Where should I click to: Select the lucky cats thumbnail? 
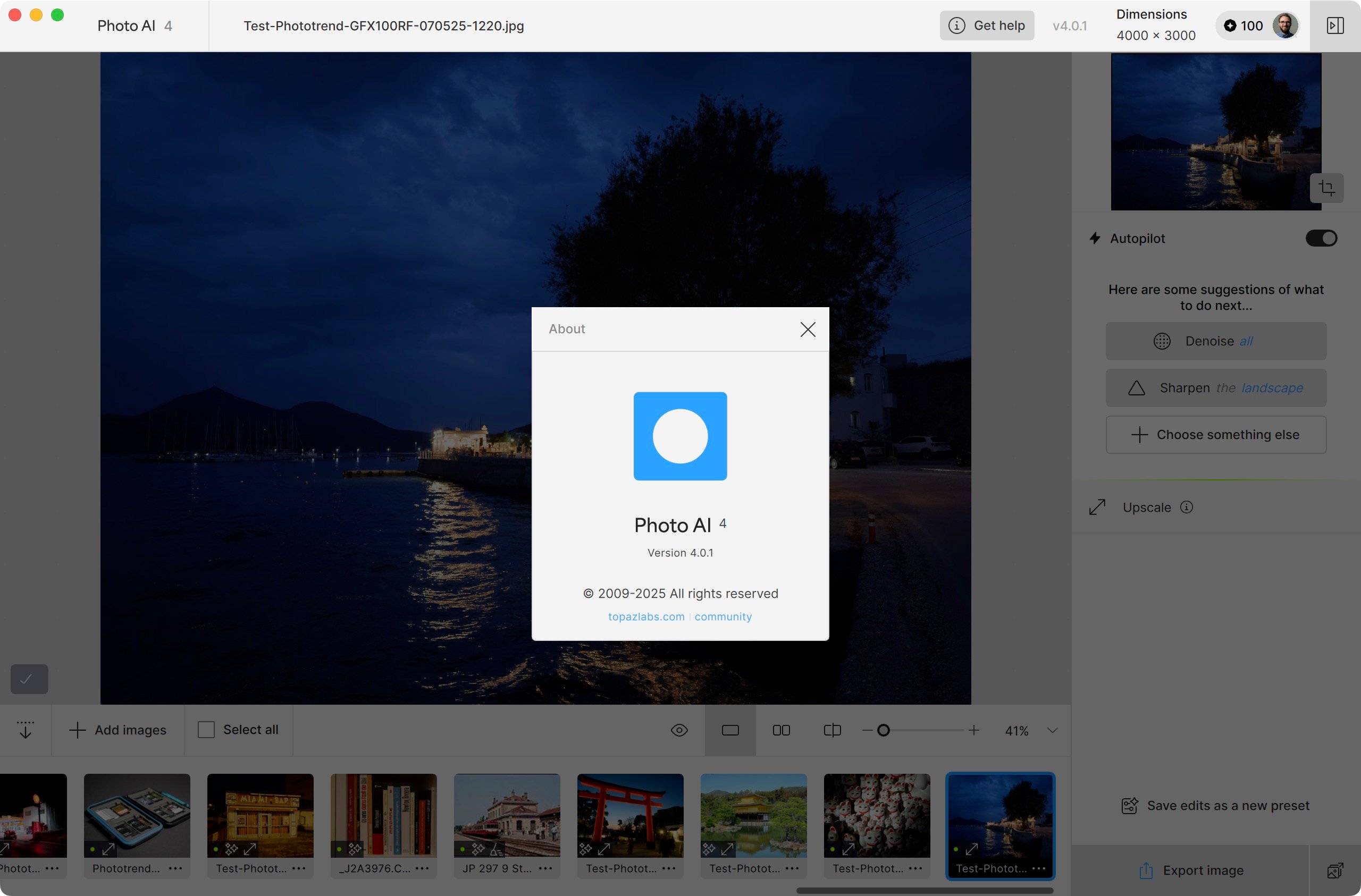[x=877, y=815]
